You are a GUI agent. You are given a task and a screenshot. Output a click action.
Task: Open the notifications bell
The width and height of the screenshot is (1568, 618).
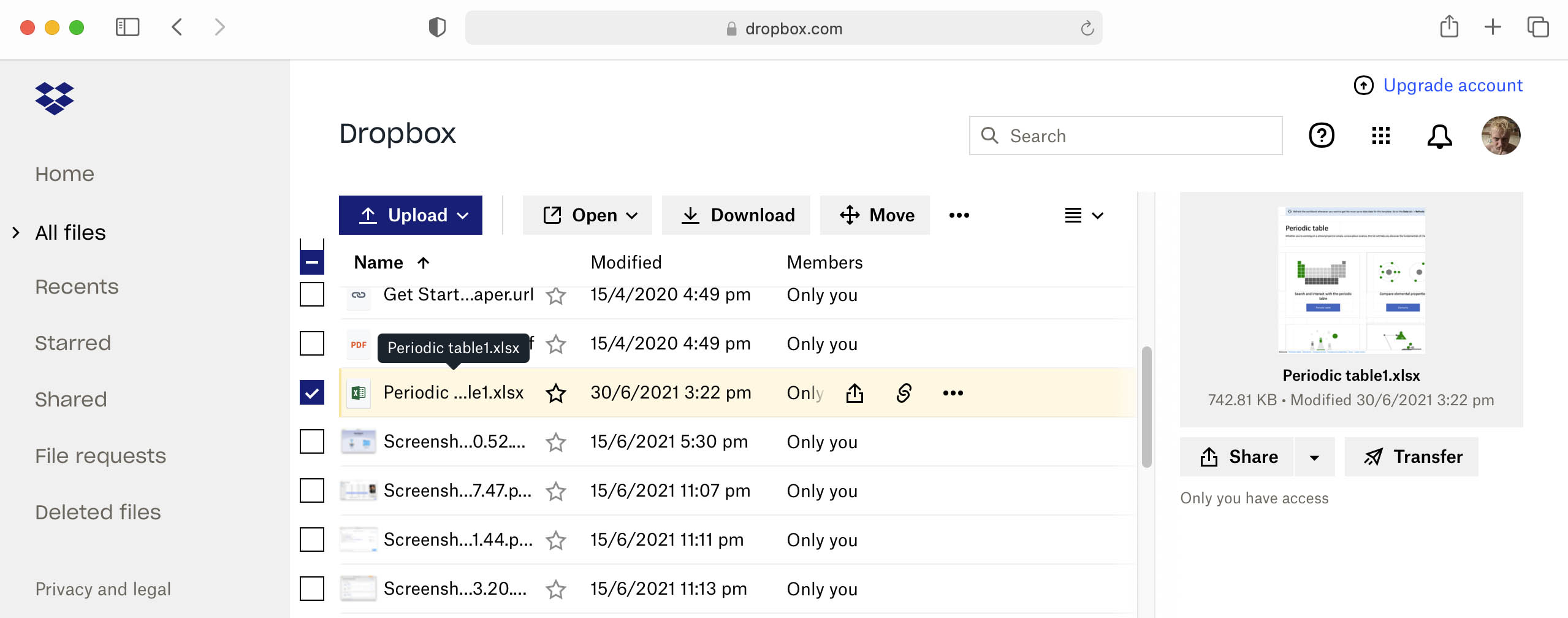[x=1439, y=136]
